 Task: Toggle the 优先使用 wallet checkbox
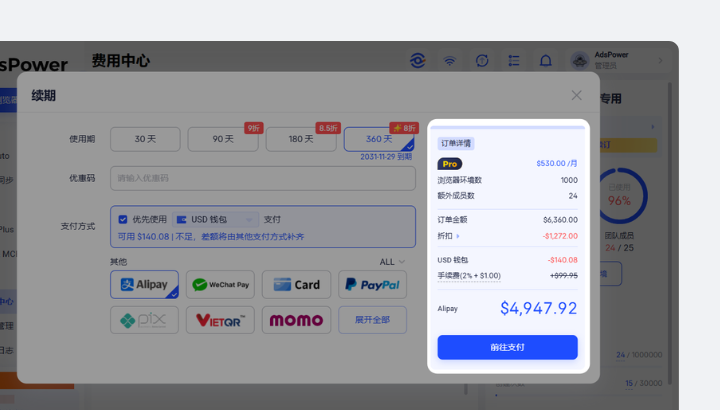[x=123, y=219]
